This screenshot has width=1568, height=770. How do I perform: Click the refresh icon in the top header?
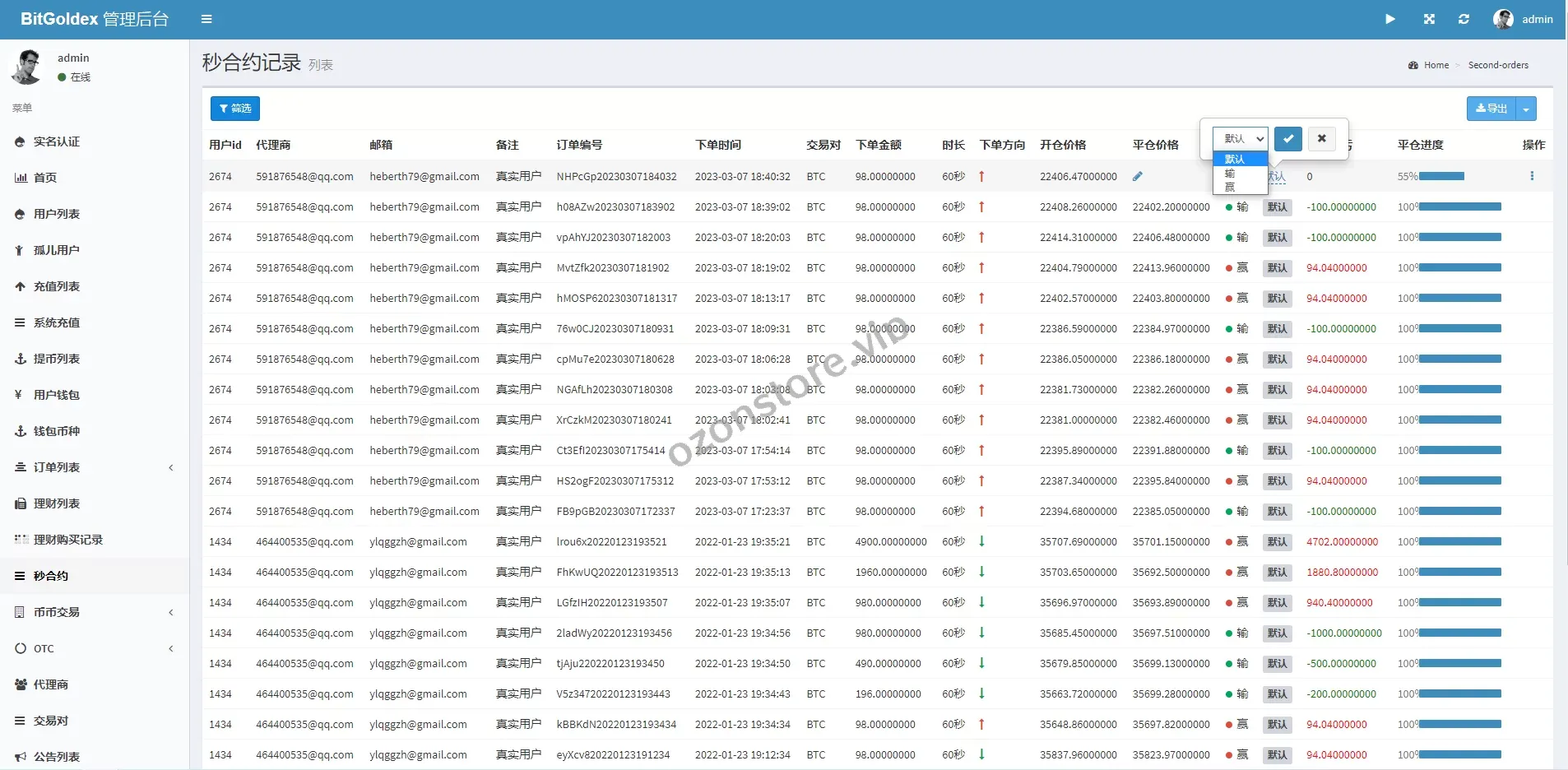point(1464,19)
